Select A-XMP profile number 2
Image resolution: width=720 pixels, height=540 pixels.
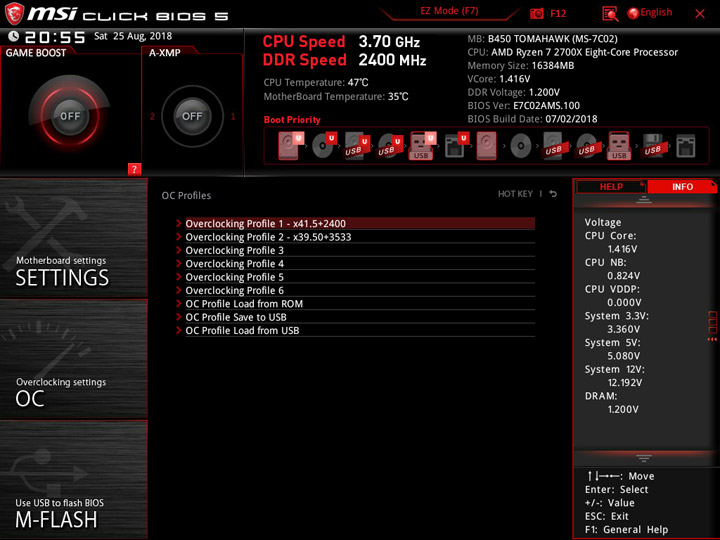coord(152,116)
